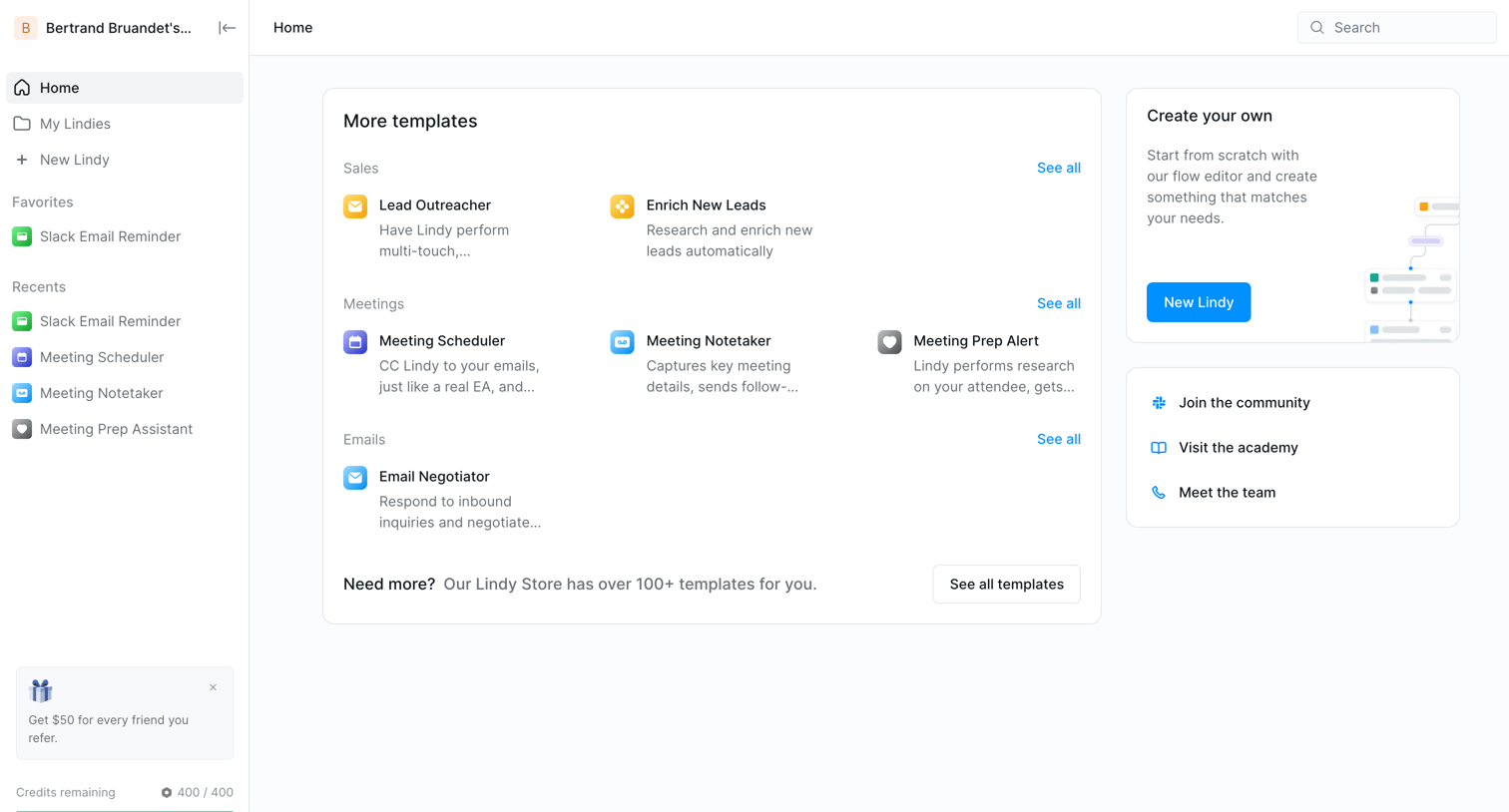Image resolution: width=1509 pixels, height=812 pixels.
Task: Click the flow editor illustration thumbnail
Action: tap(1411, 269)
